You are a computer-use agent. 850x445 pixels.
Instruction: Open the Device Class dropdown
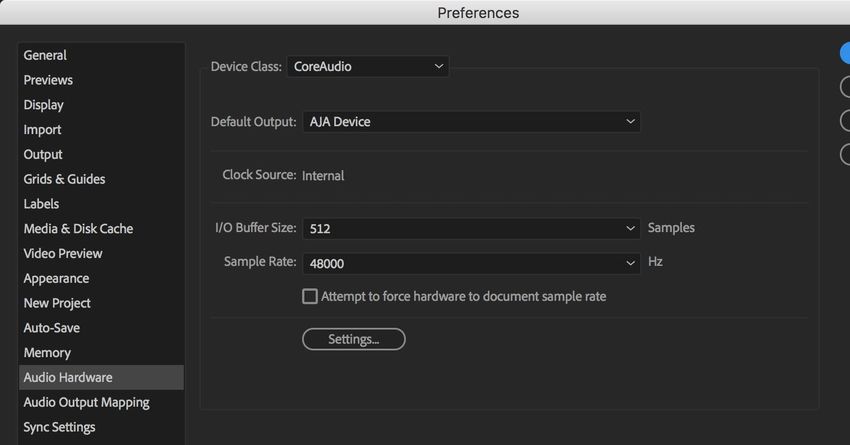tap(368, 67)
